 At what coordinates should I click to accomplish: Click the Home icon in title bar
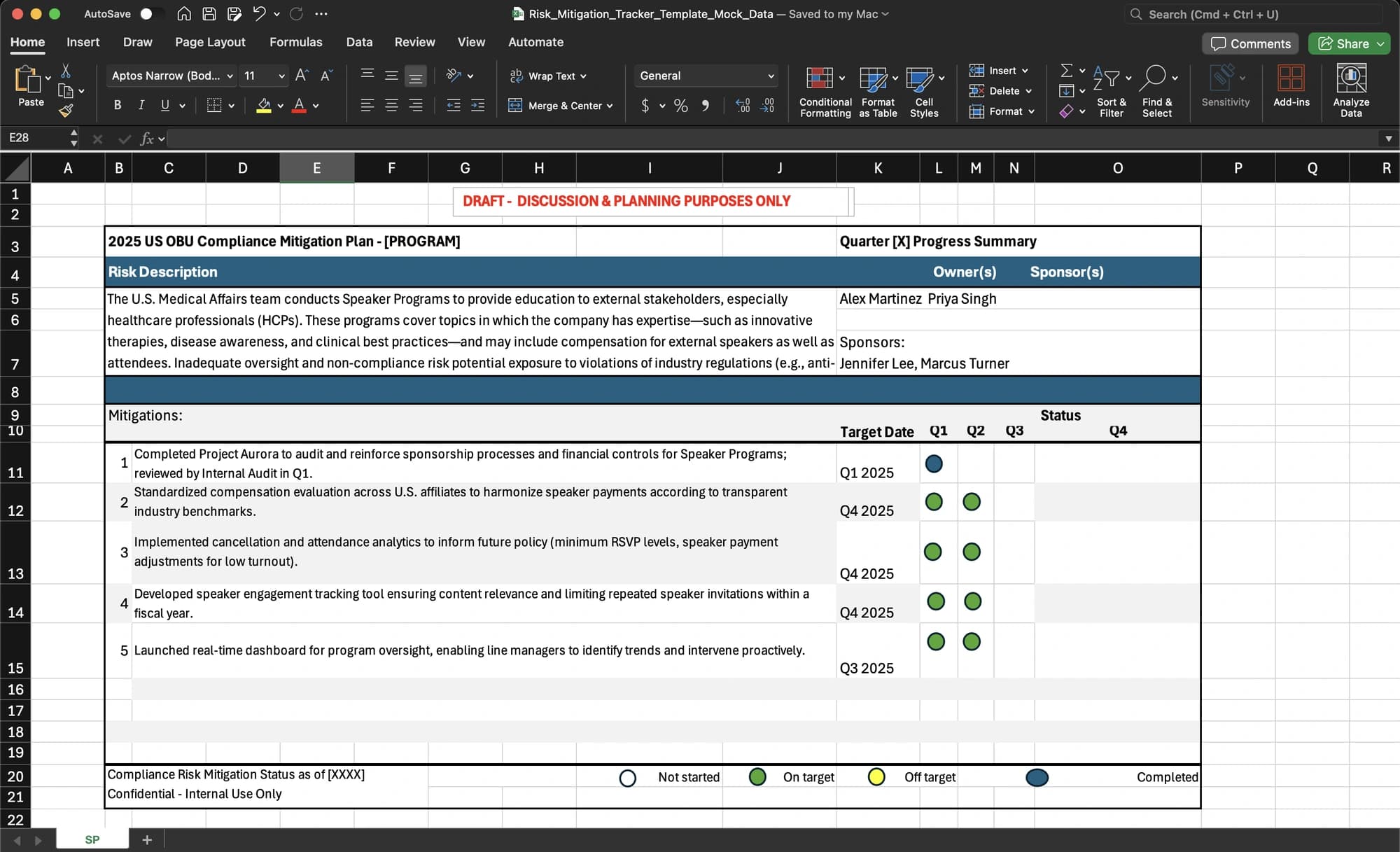(x=184, y=13)
